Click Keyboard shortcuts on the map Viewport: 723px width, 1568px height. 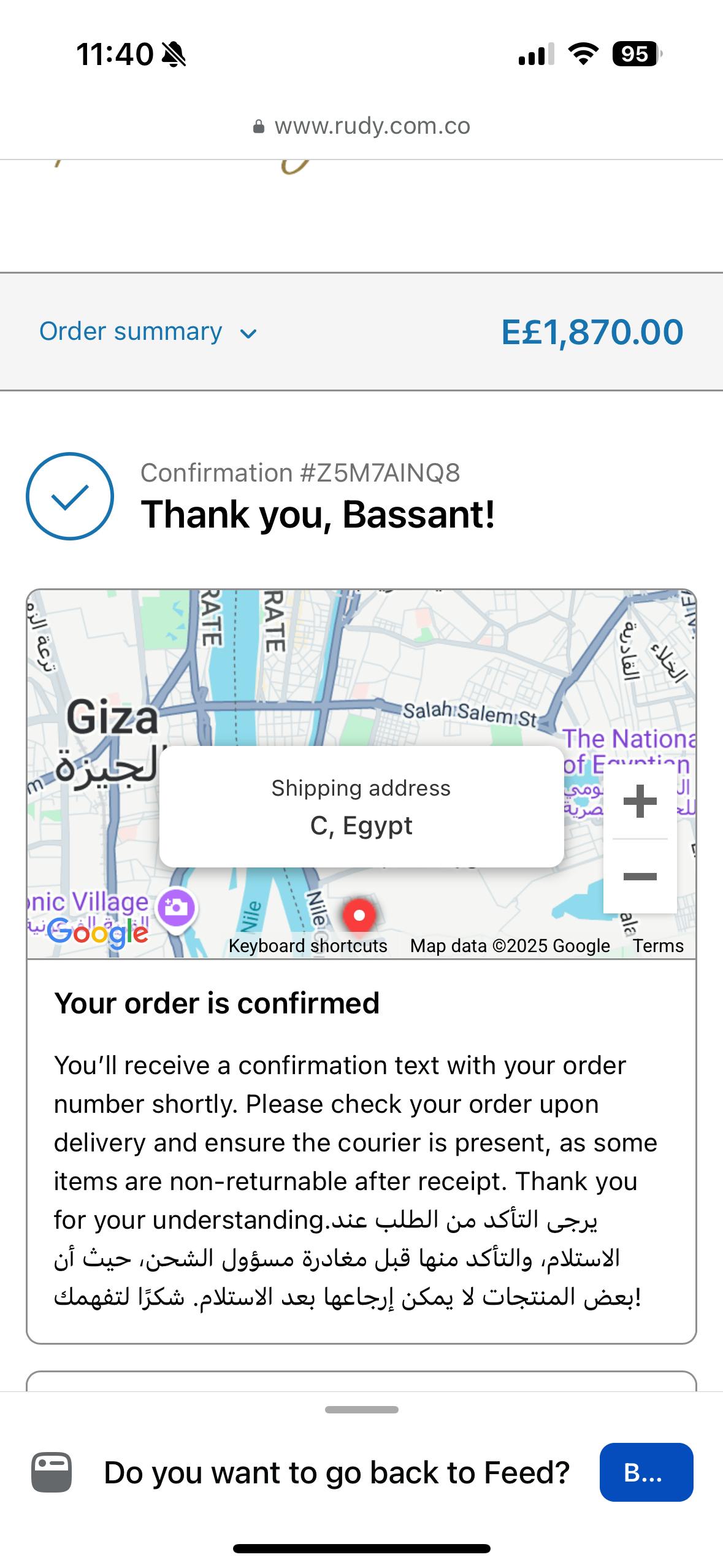coord(308,946)
